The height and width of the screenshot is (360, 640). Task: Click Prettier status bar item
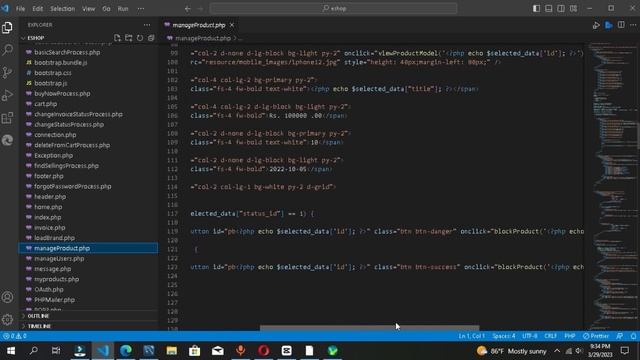(x=596, y=336)
